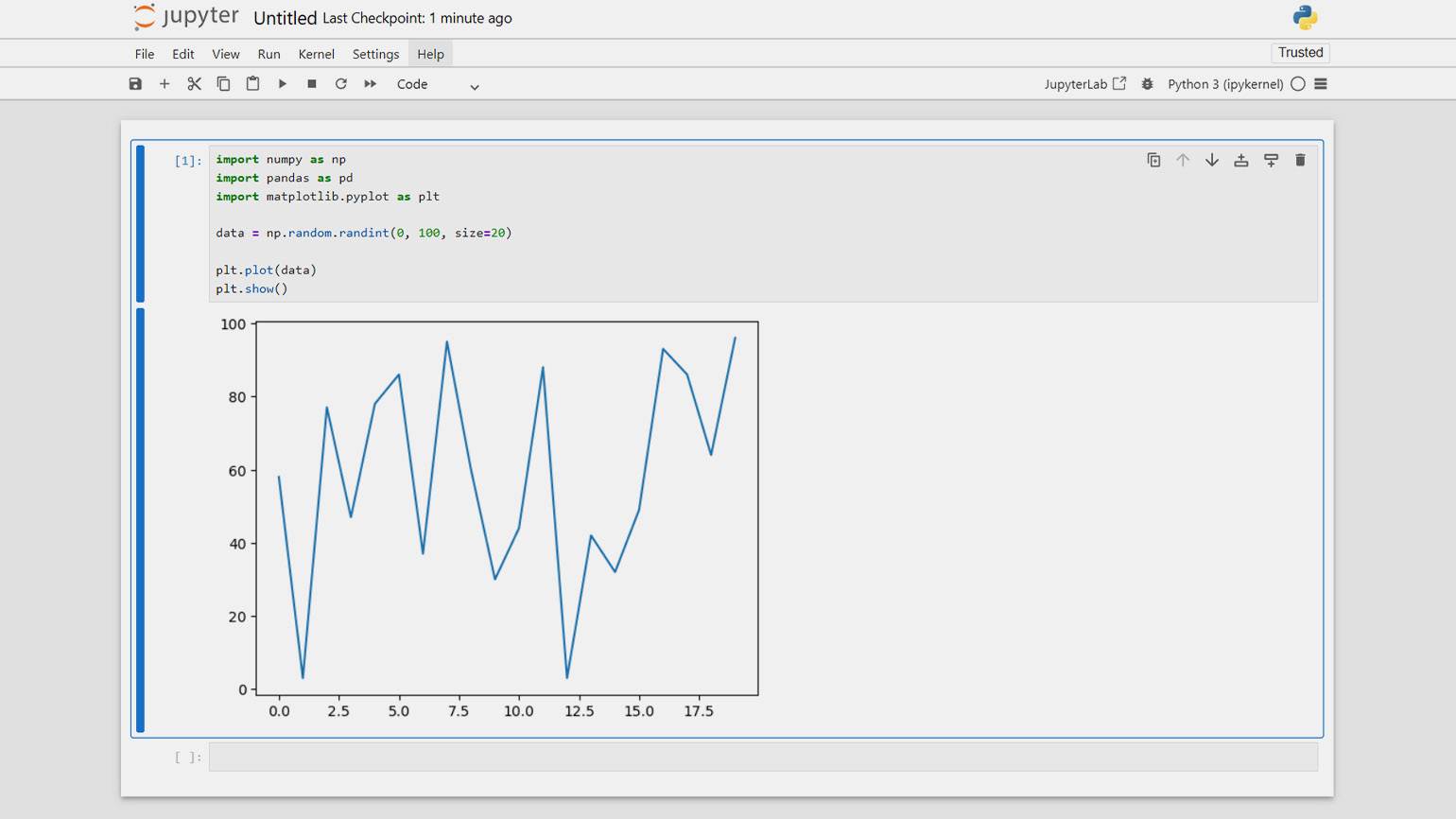
Task: Paste cell from clipboard in the toolbar
Action: [252, 84]
